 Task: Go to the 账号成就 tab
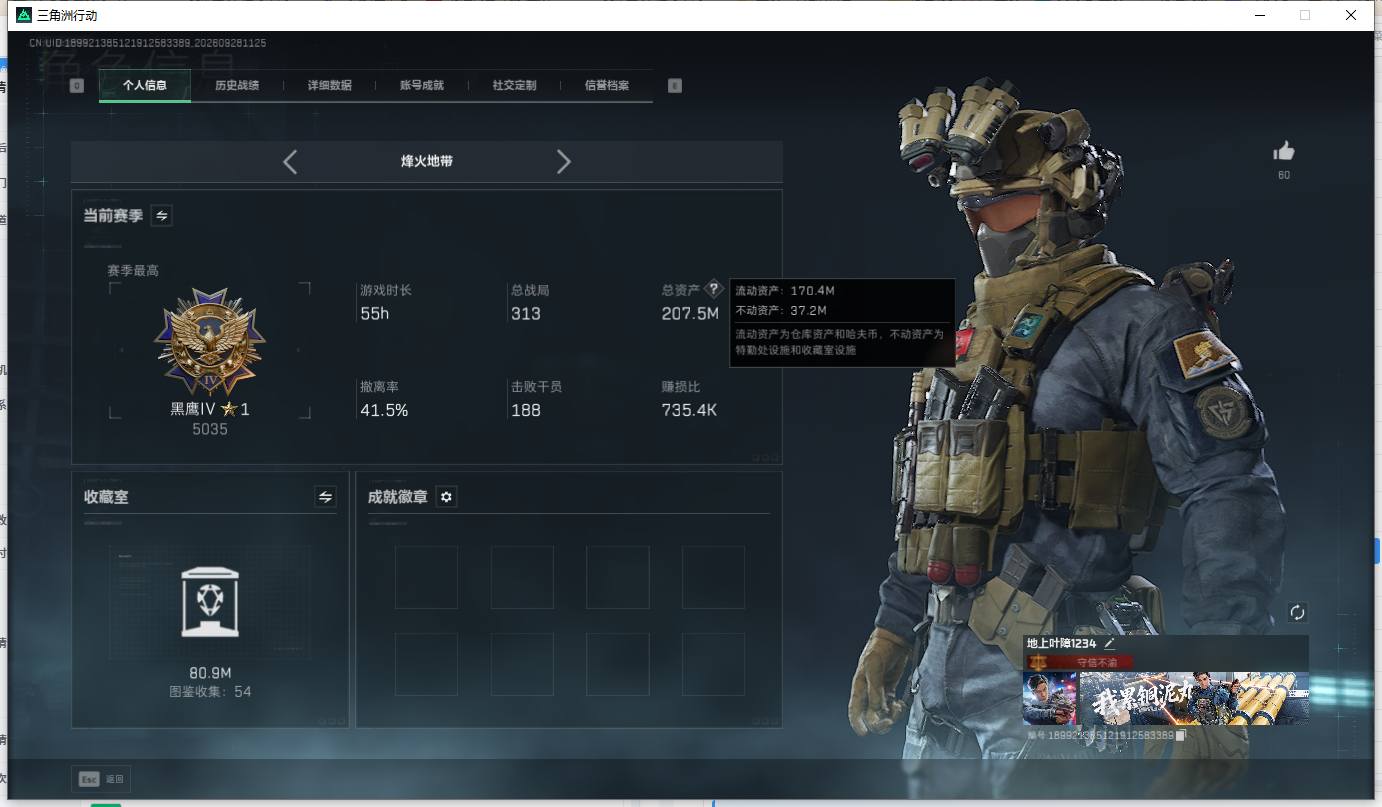tap(422, 85)
